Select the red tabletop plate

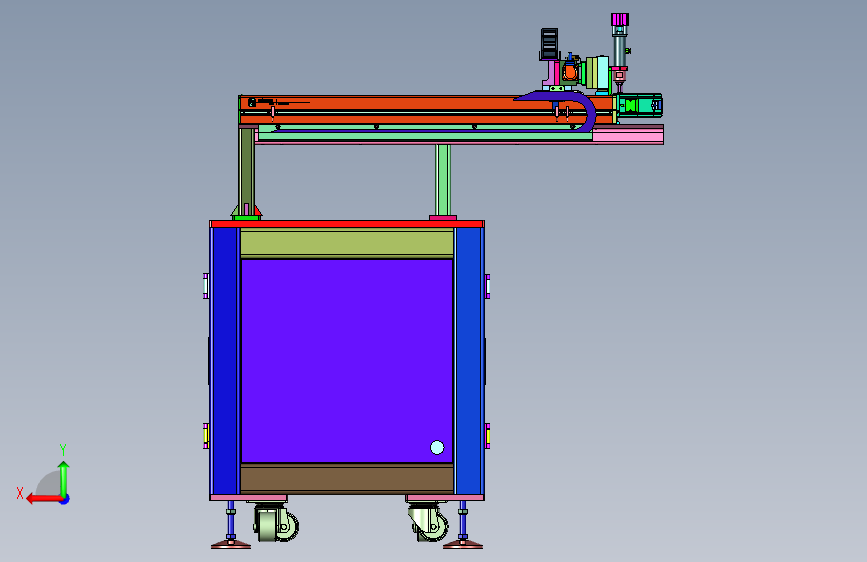(x=347, y=224)
